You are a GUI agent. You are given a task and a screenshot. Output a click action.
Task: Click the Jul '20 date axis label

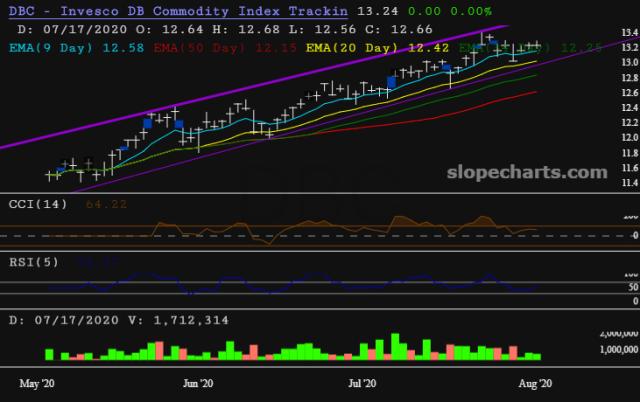(361, 383)
